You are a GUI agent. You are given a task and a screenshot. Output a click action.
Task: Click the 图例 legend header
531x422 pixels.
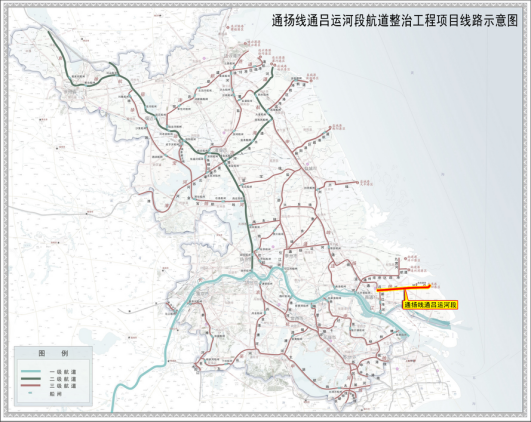53,353
